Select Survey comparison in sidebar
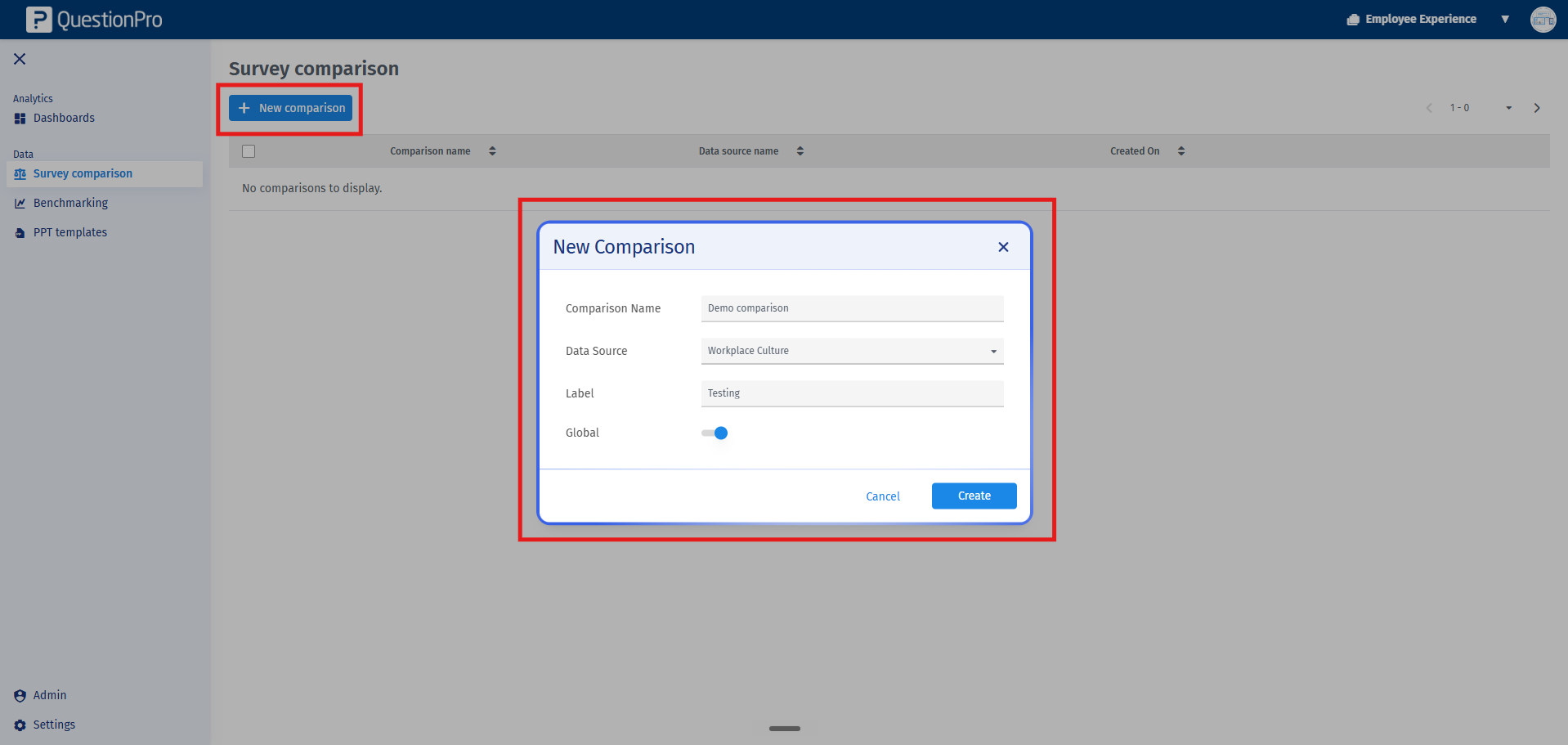The image size is (1568, 745). (x=105, y=174)
